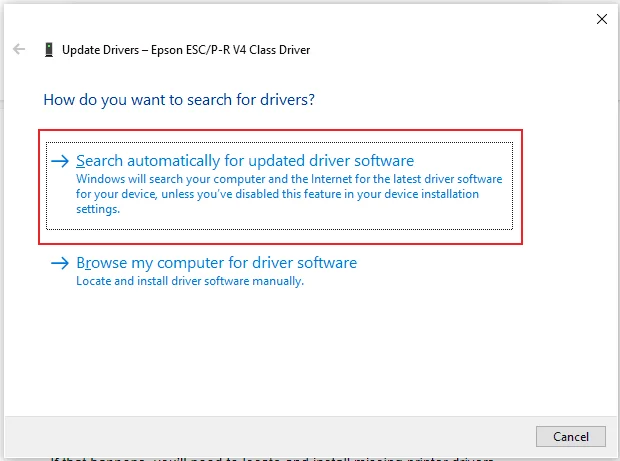Image resolution: width=620 pixels, height=461 pixels.
Task: Click the text Locate and install driver software manually
Action: [190, 281]
